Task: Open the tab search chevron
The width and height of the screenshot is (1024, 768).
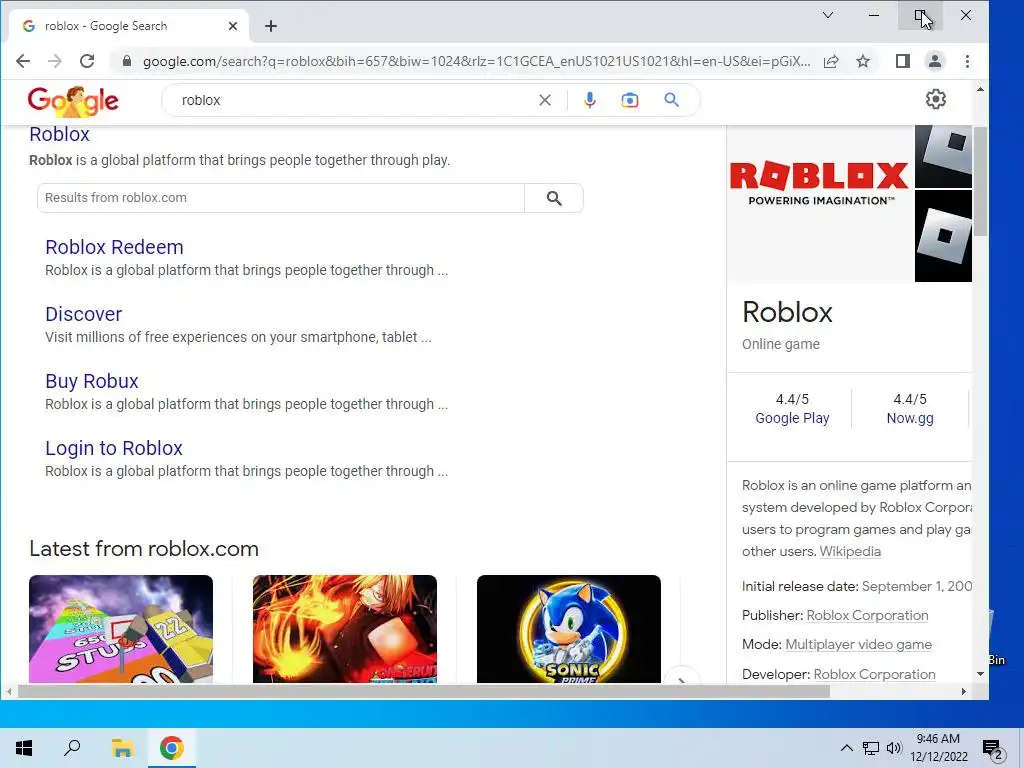Action: [827, 15]
